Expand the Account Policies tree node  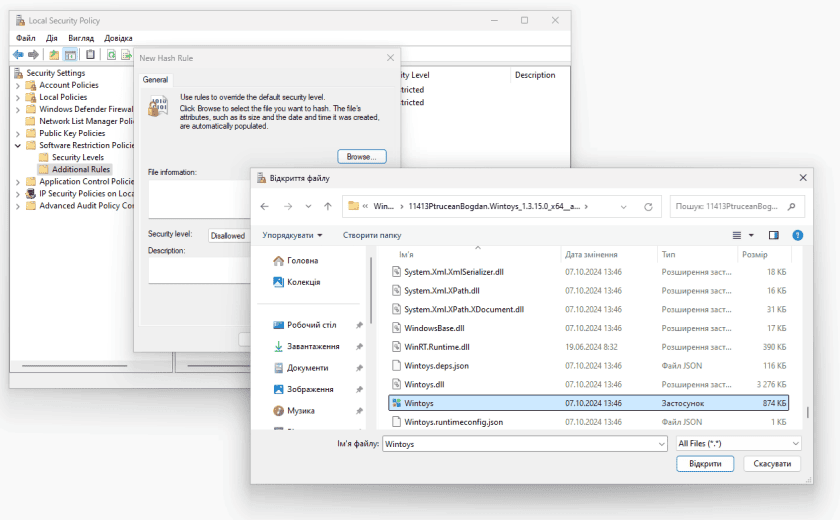(18, 85)
